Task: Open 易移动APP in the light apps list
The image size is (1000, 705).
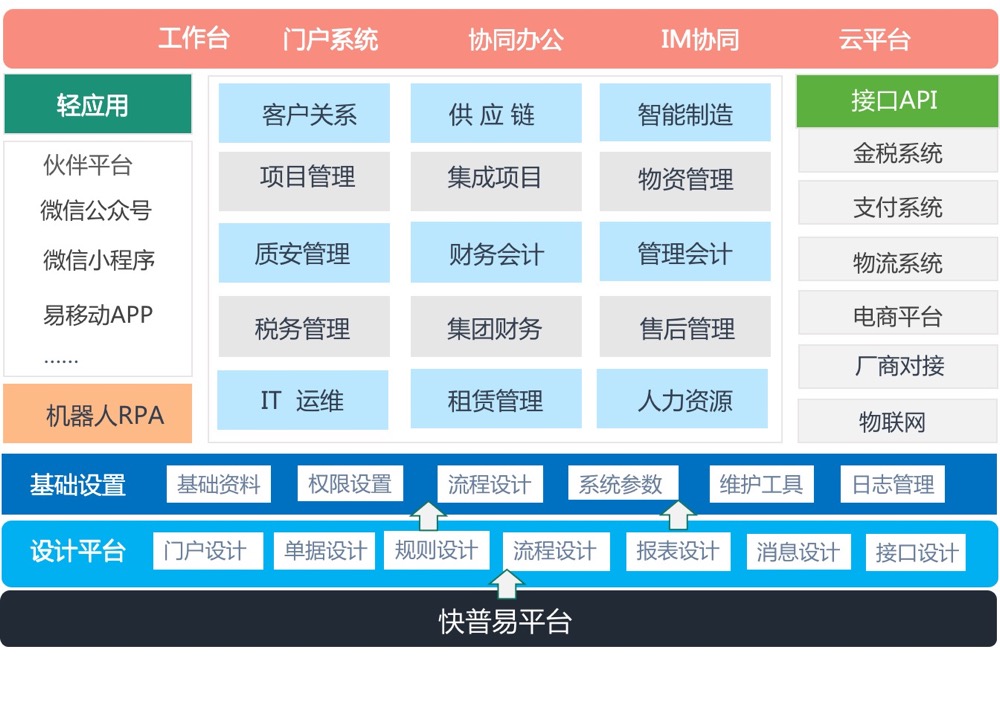Action: coord(98,315)
